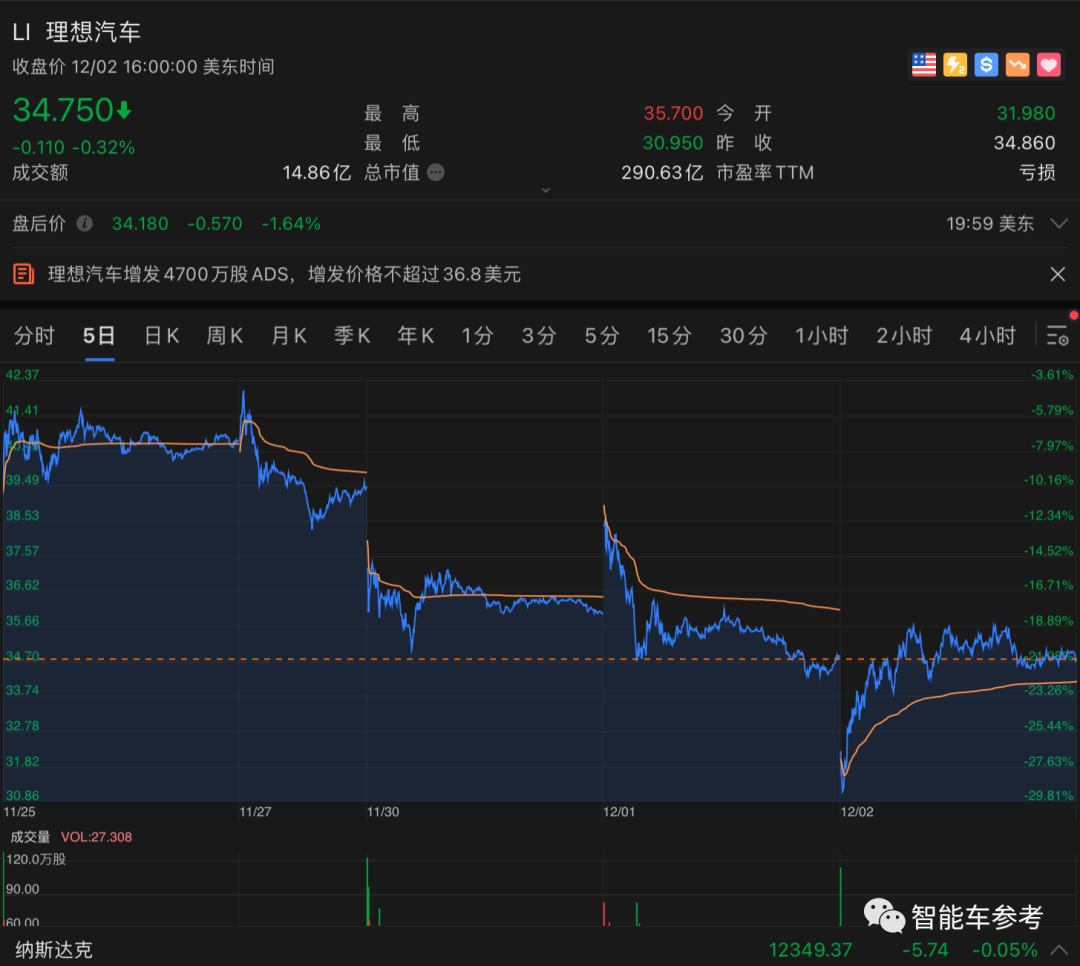
Task: Dismiss the 理想汽车增发 news banner
Action: click(x=1058, y=274)
